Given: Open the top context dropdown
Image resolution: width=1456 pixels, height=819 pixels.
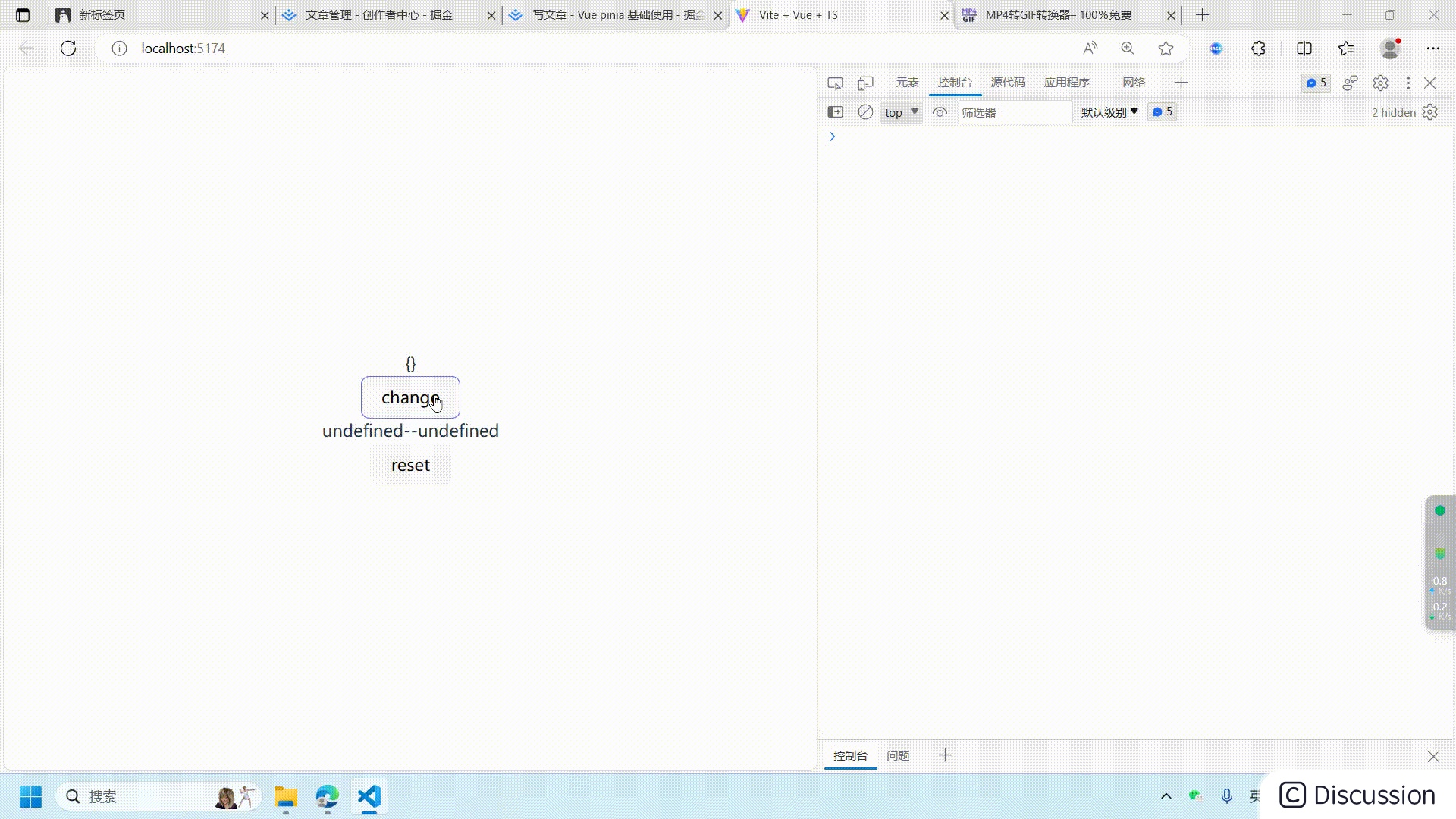Looking at the screenshot, I should click(901, 112).
